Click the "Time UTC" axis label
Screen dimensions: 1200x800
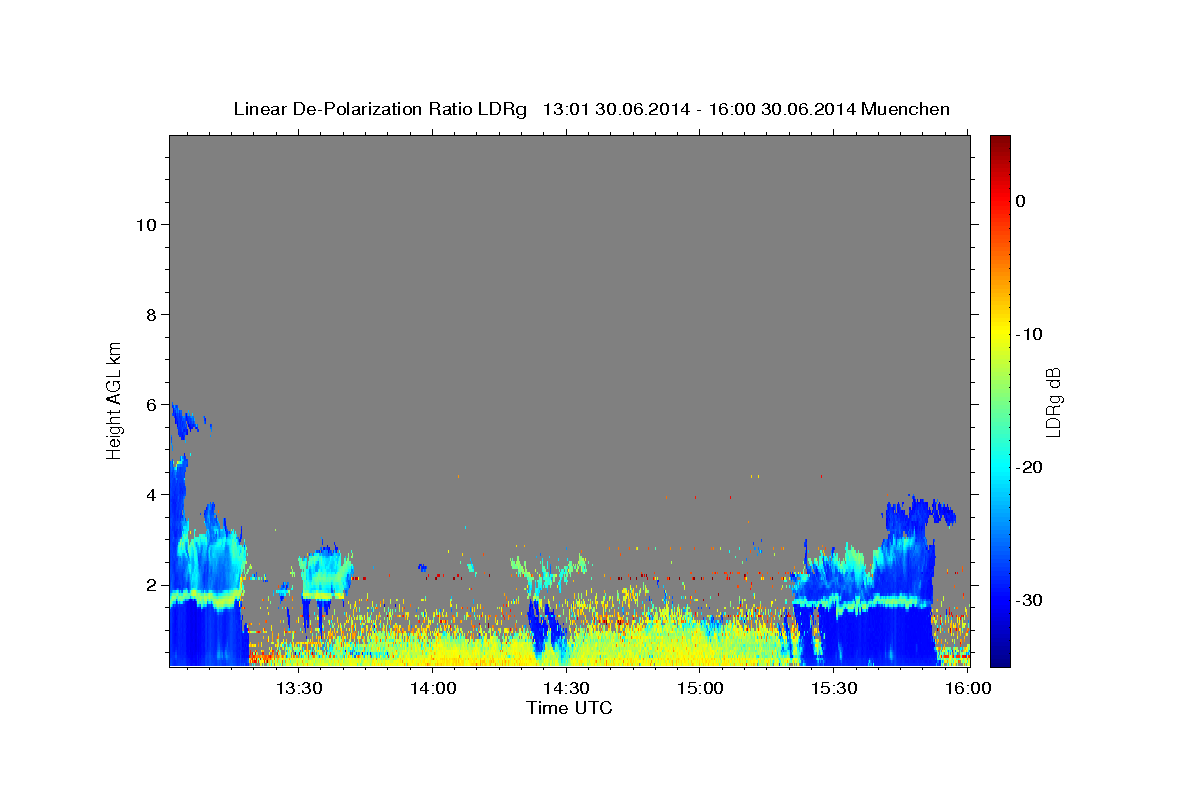[569, 708]
